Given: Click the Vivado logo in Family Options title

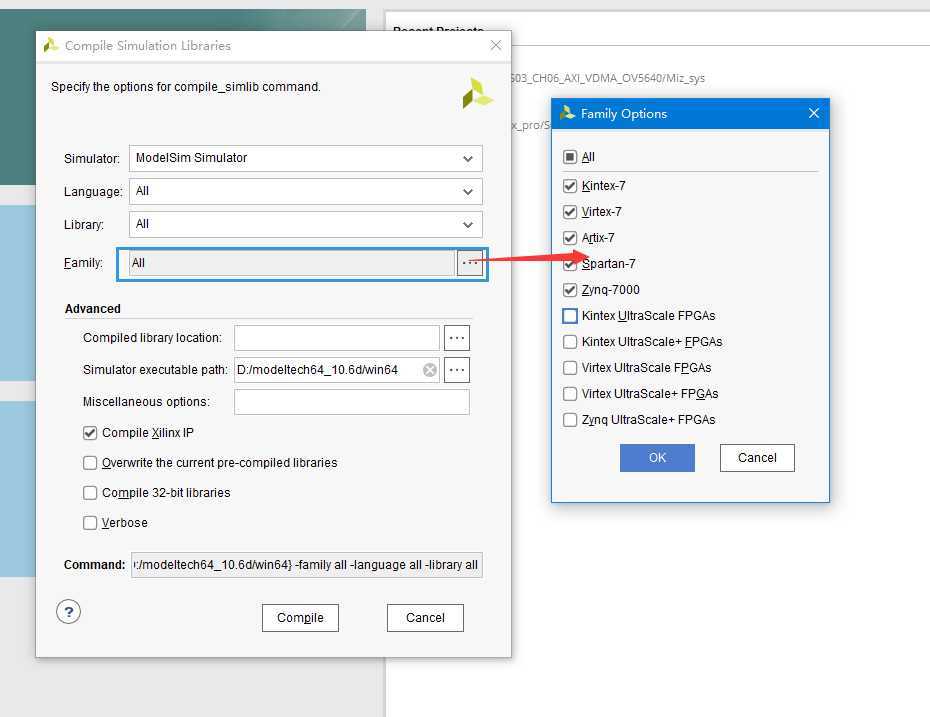Looking at the screenshot, I should [x=567, y=113].
